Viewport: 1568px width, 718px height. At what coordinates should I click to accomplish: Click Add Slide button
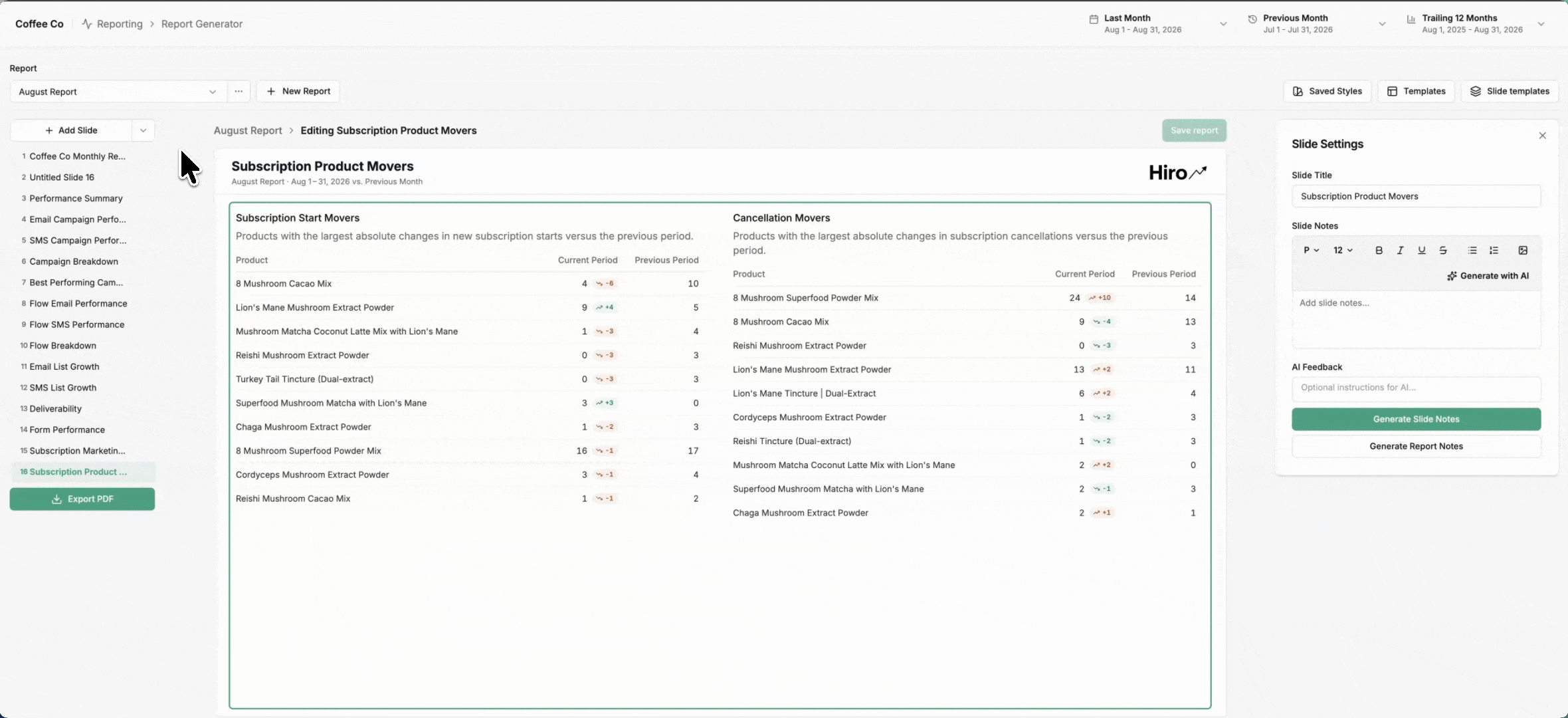point(71,131)
